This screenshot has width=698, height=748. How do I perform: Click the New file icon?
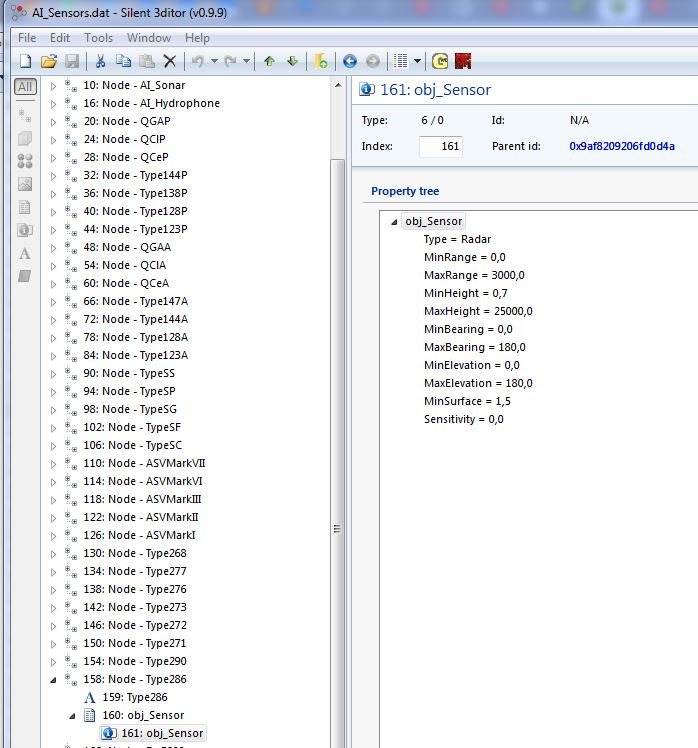(26, 61)
